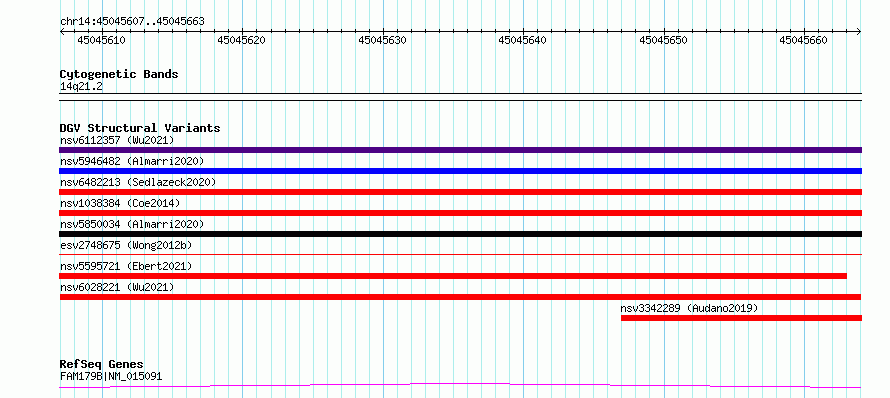Viewport: 890px width, 398px height.
Task: Open the nsv5595721 (Ebert2021) label
Action: coord(126,266)
